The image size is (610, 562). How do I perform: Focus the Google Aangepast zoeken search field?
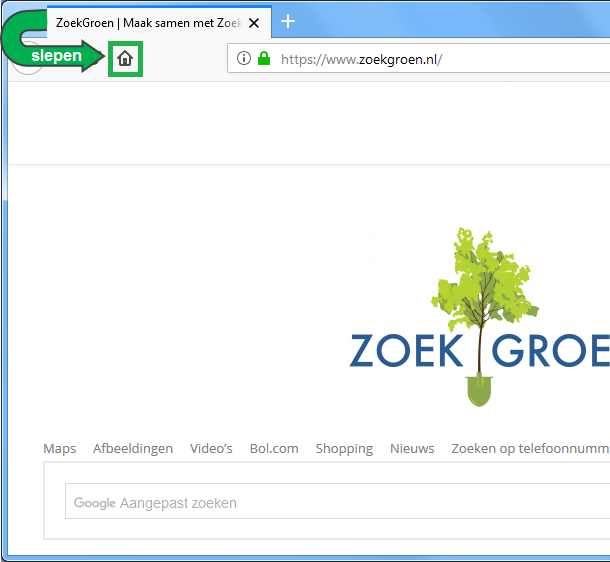tap(337, 501)
